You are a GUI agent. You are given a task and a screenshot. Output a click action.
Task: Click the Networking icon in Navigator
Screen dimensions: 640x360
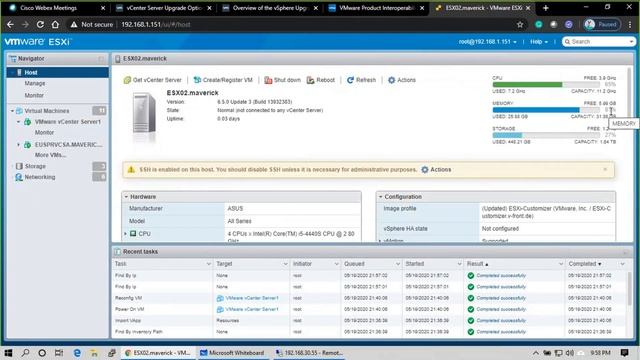(19, 177)
